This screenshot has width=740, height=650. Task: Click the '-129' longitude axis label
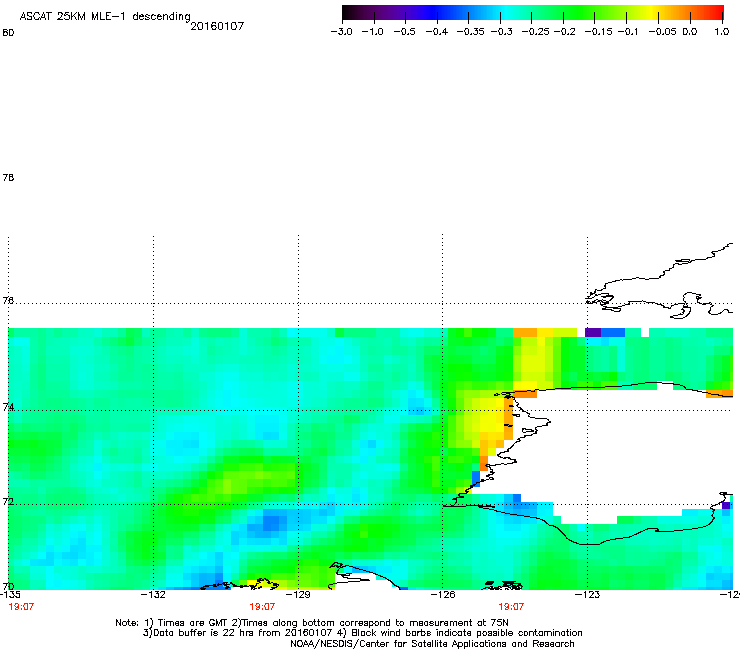tap(298, 594)
